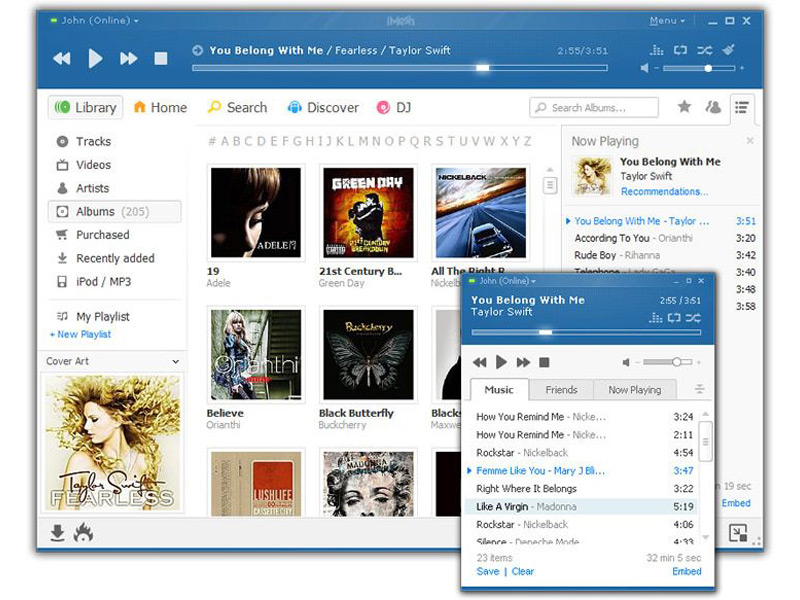This screenshot has width=800, height=600.
Task: Click the pin icon in main header
Action: click(729, 49)
